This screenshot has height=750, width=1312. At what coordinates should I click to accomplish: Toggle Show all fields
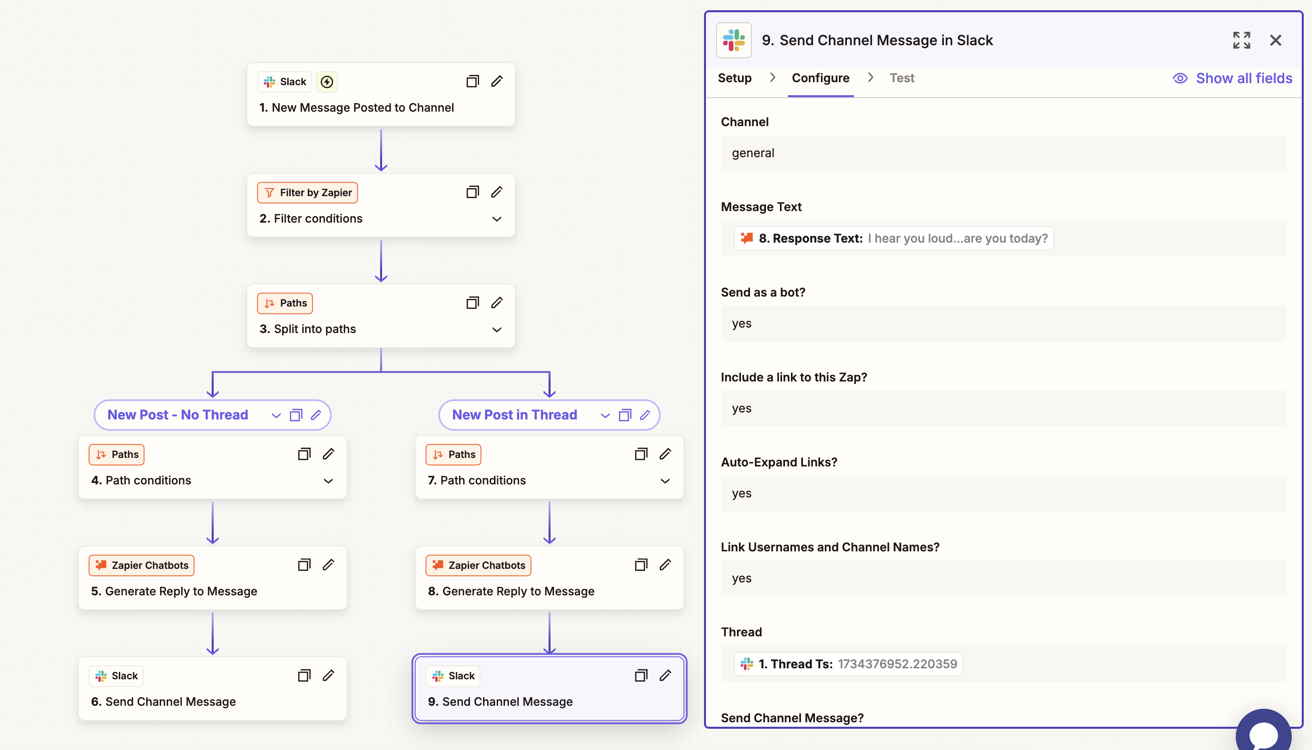point(1232,78)
